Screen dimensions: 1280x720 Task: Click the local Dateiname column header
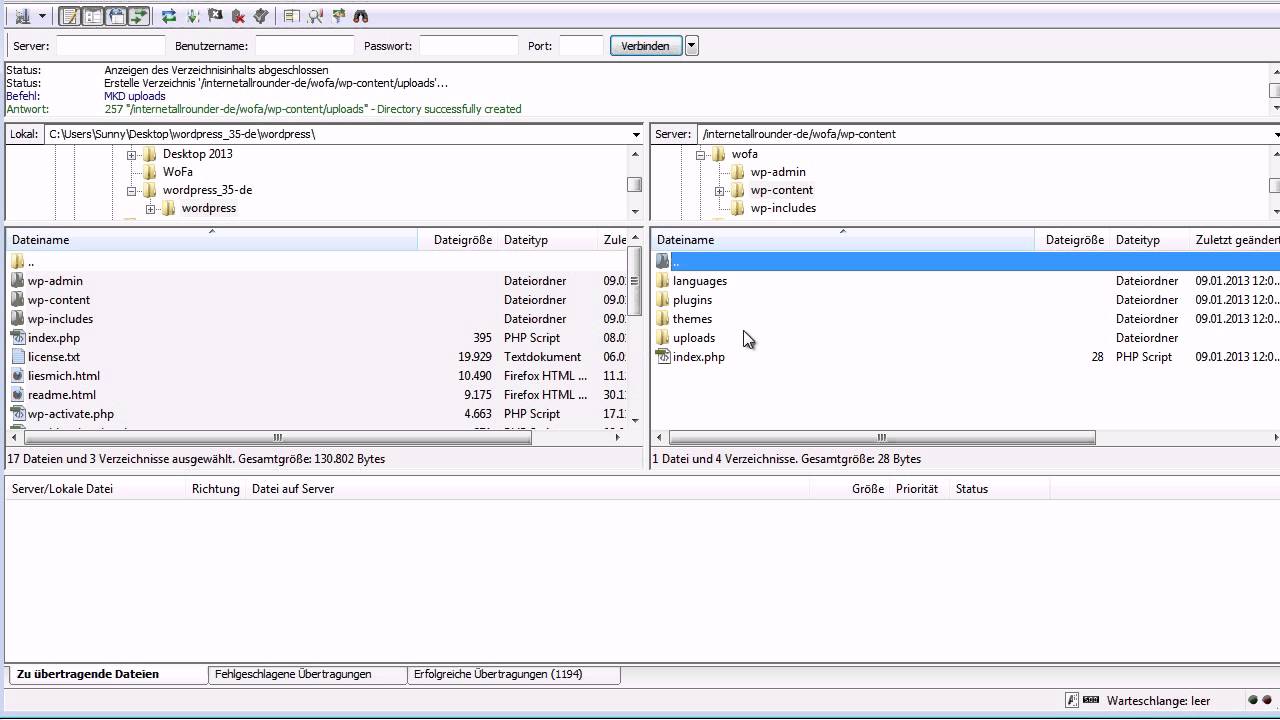point(211,240)
